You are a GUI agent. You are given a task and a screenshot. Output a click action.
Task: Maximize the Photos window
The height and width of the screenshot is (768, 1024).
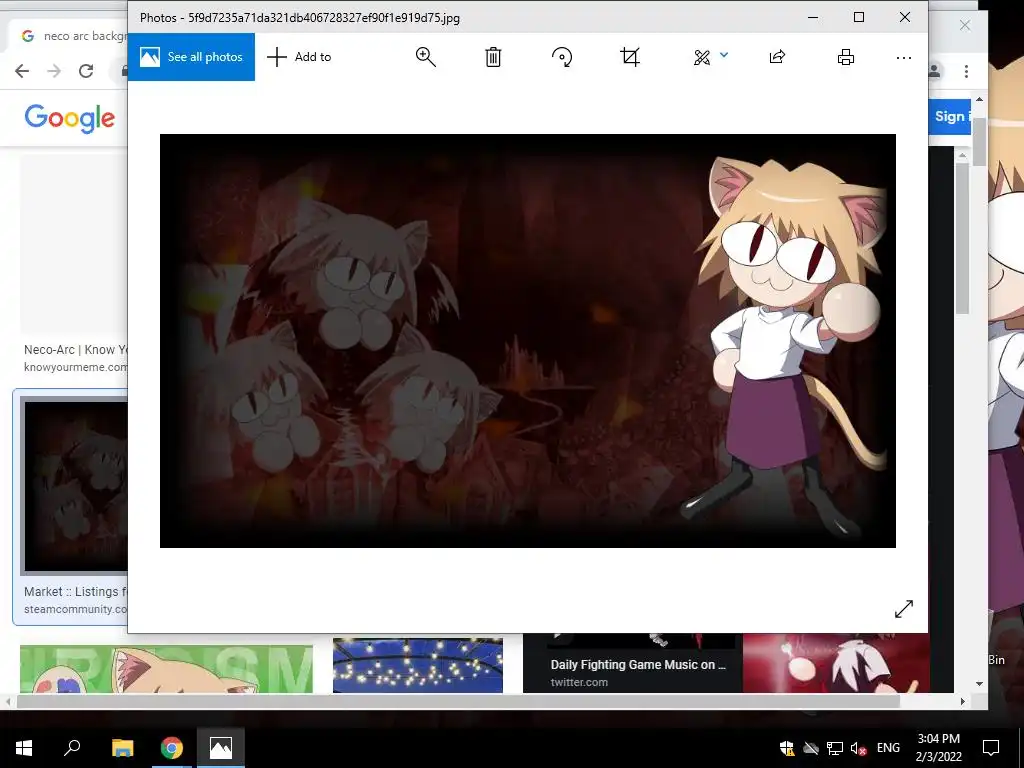coord(859,17)
